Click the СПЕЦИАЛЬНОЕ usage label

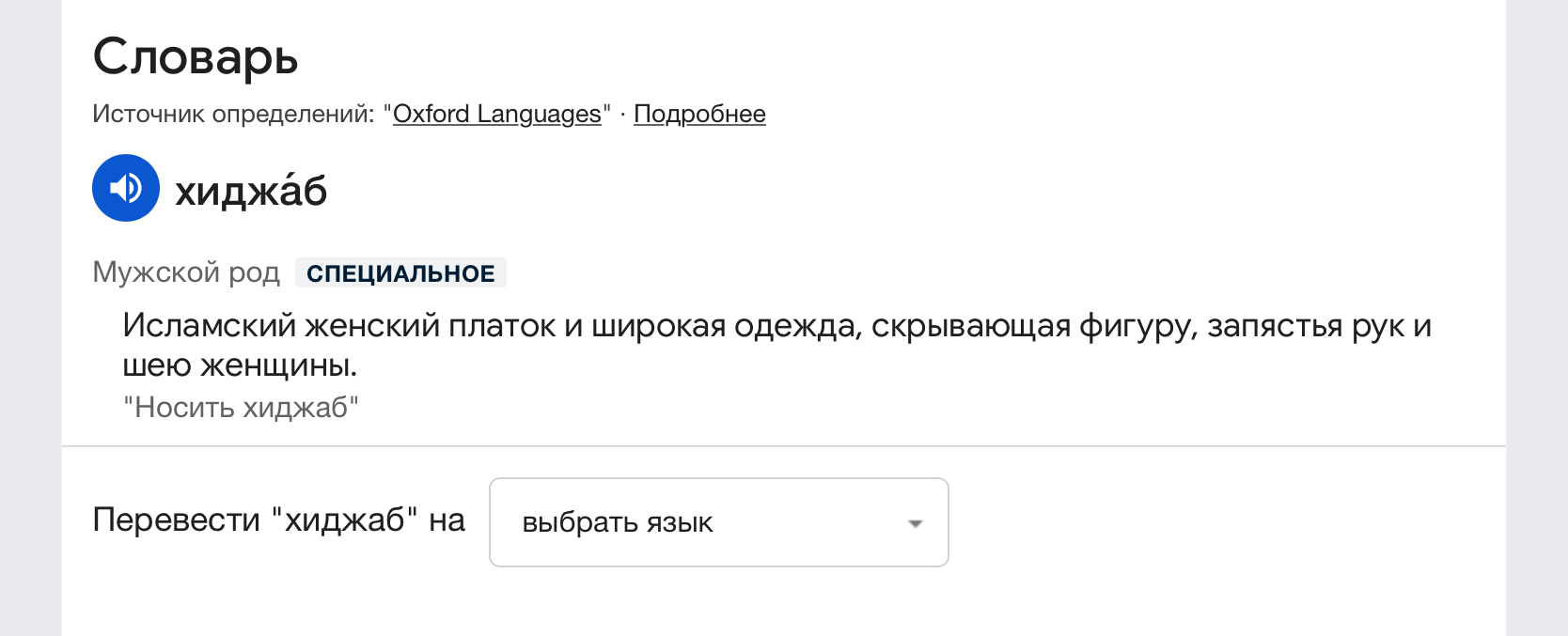point(400,273)
